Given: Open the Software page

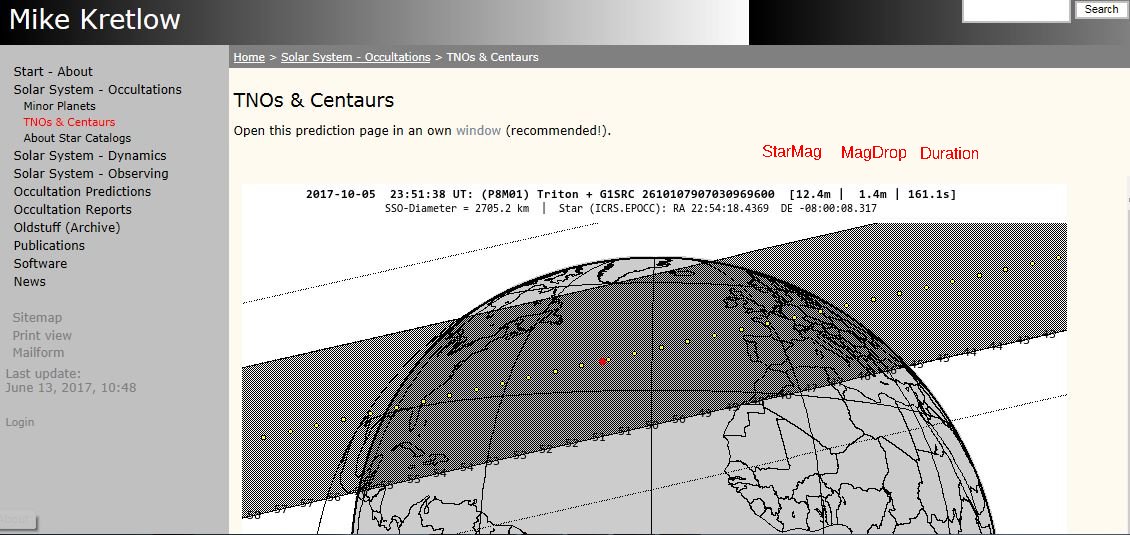Looking at the screenshot, I should pyautogui.click(x=40, y=264).
